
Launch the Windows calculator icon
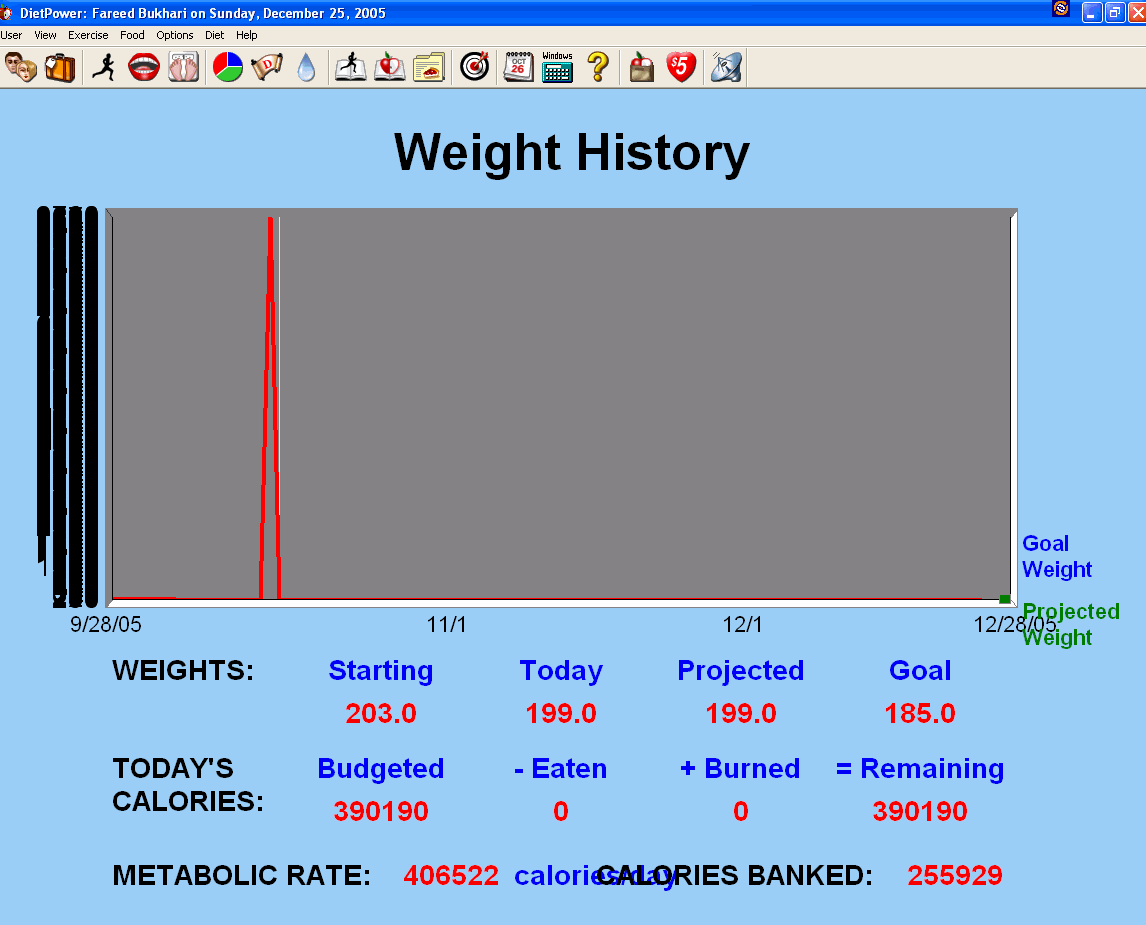coord(558,67)
